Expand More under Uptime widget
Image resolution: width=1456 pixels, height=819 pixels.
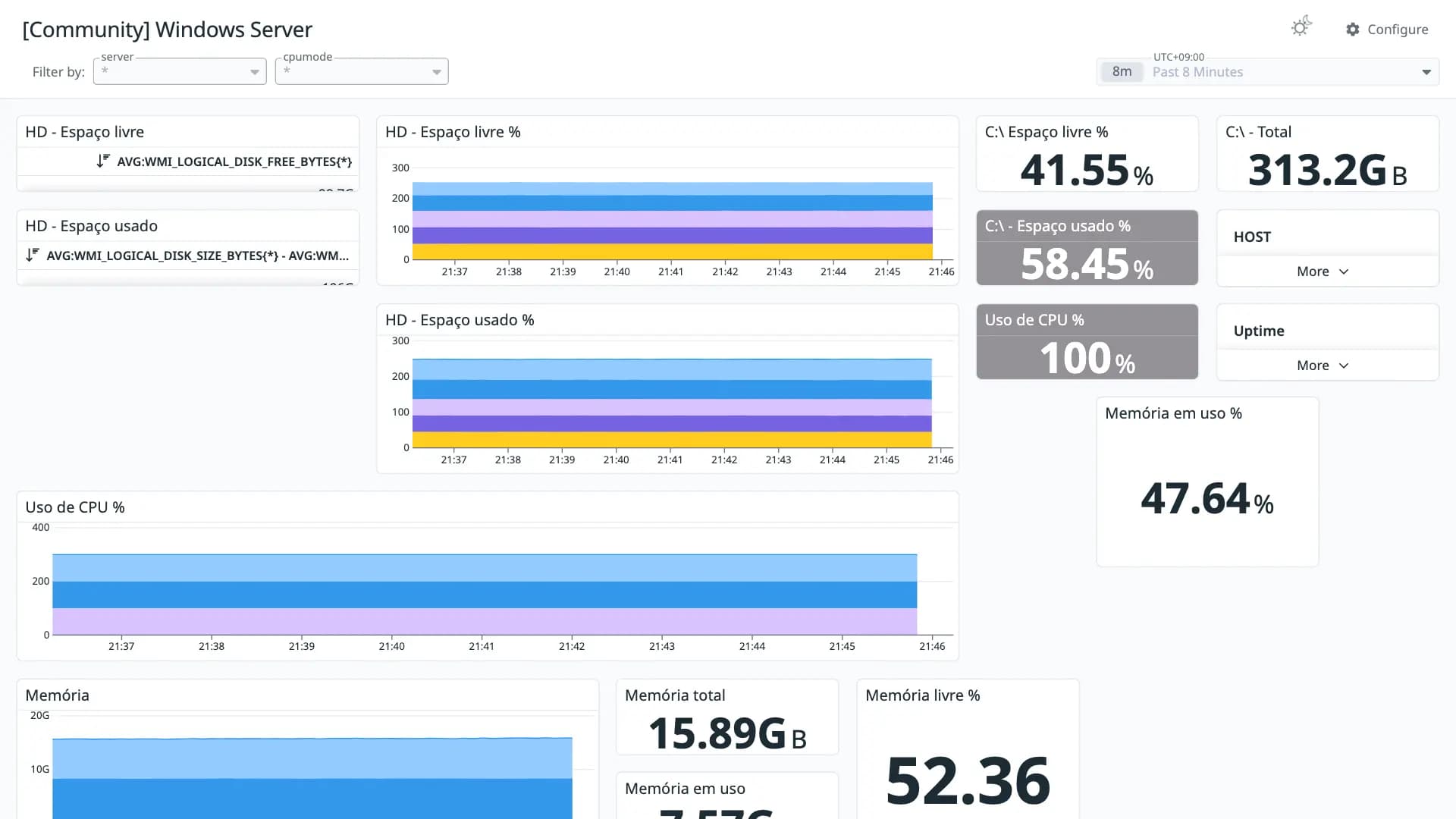click(x=1323, y=366)
